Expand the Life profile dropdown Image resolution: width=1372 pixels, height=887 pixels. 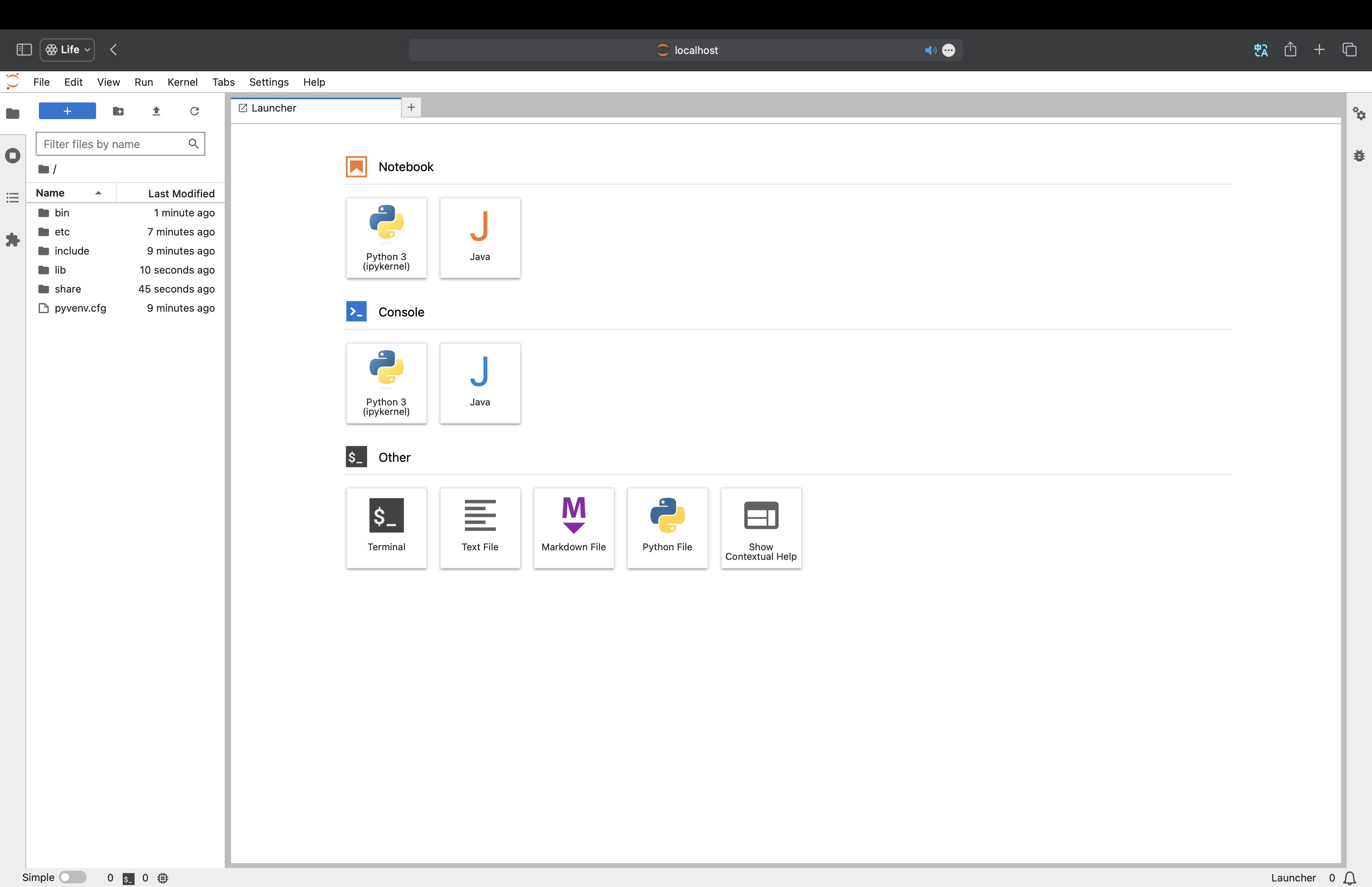(67, 50)
